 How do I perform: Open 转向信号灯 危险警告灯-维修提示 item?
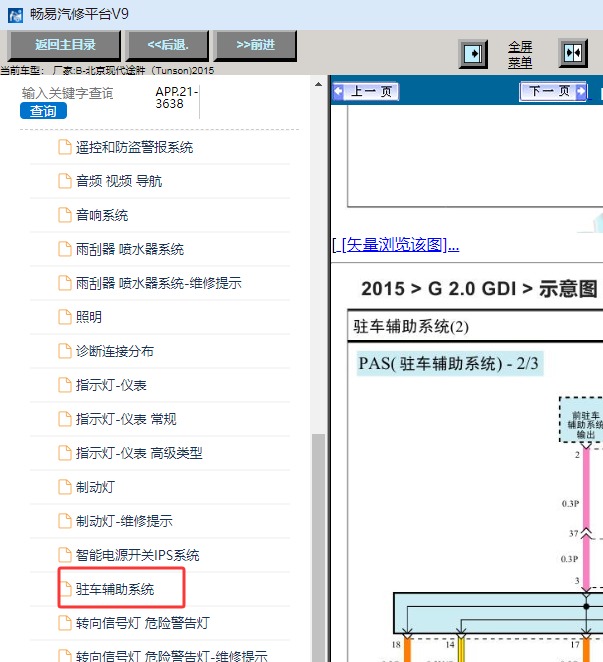tap(171, 656)
